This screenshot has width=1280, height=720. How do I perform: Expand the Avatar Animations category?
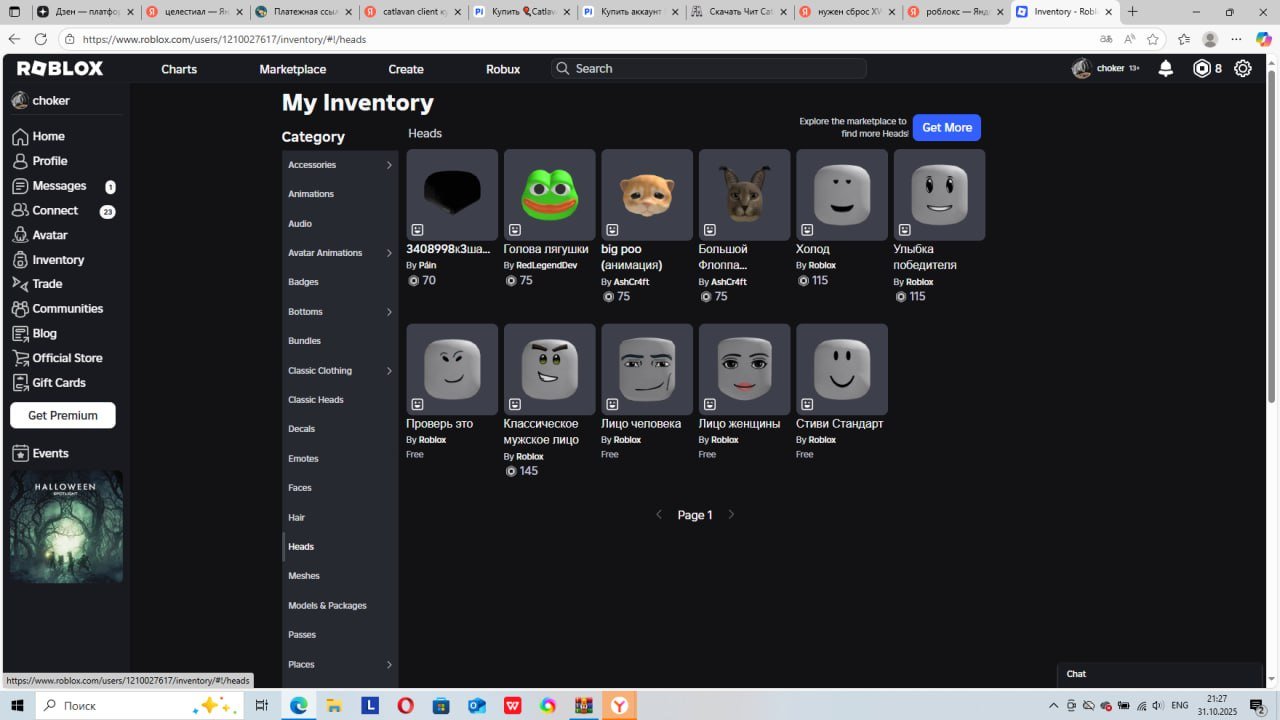[x=340, y=253]
